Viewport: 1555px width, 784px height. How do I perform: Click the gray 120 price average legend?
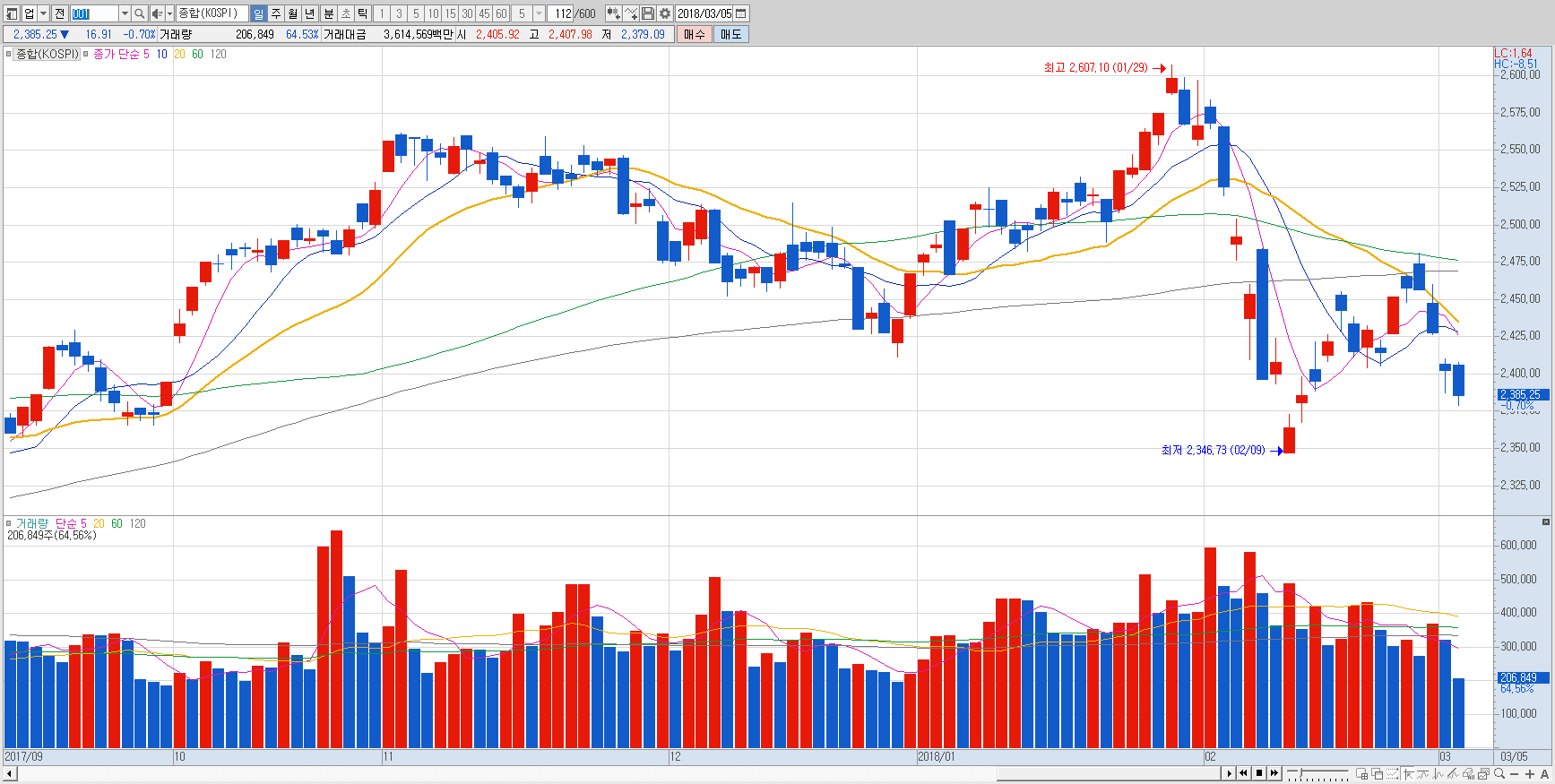coord(218,55)
